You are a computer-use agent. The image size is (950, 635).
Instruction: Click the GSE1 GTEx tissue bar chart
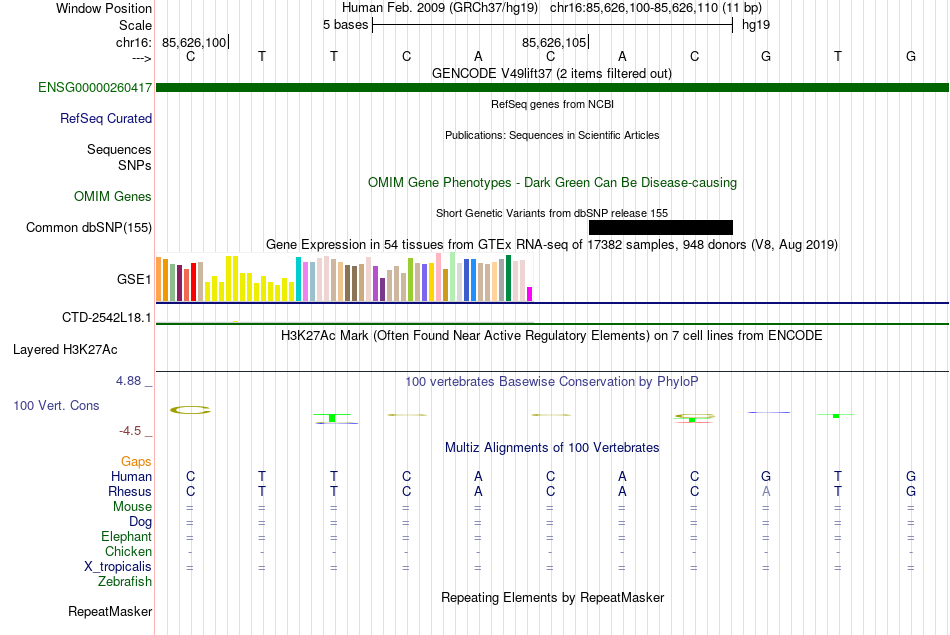[344, 278]
